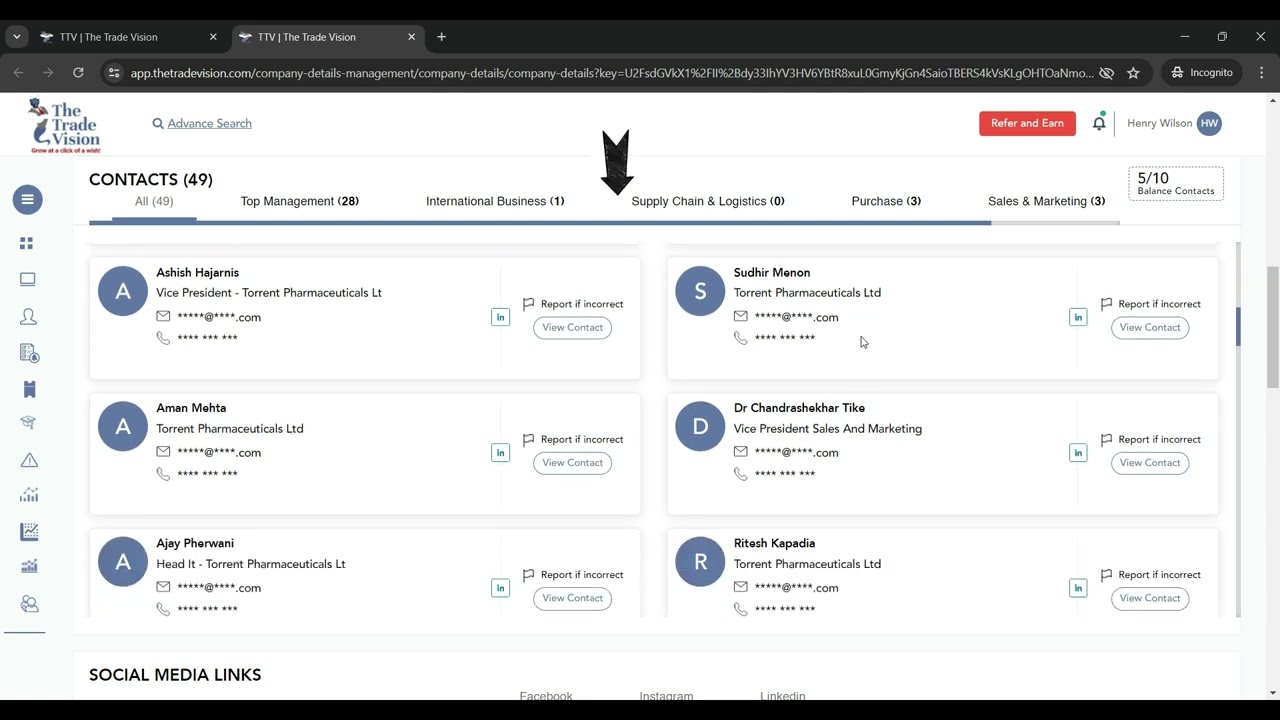Screen dimensions: 1280x720
Task: Click the warning triangle icon in sidebar
Action: click(29, 460)
